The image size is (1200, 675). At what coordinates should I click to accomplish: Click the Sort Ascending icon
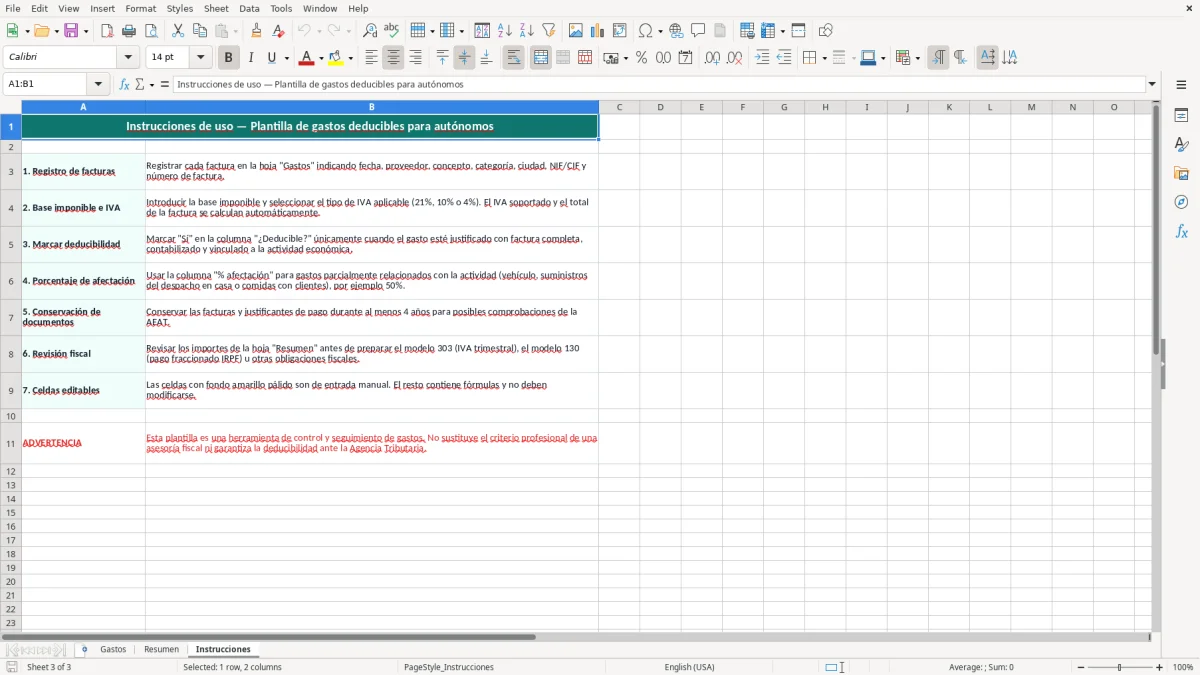click(x=505, y=31)
